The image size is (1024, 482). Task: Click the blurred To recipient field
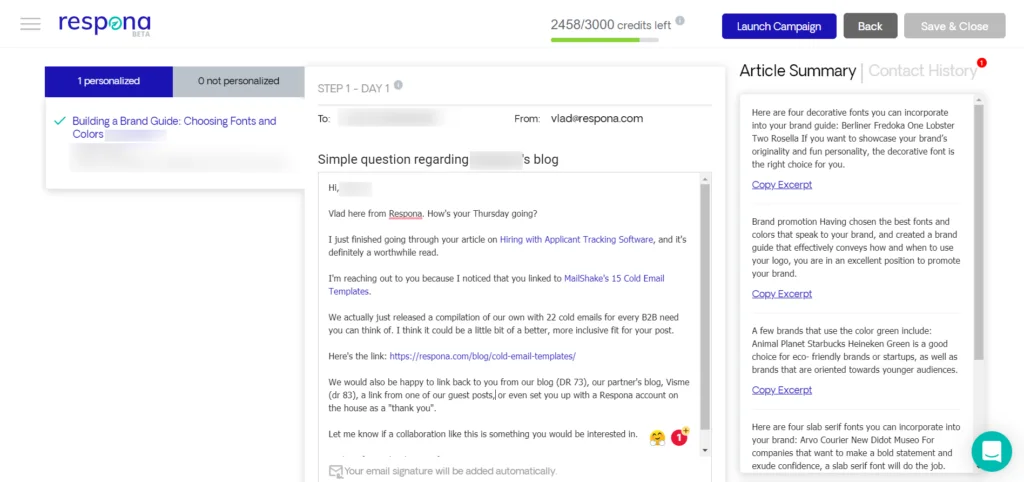[x=389, y=118]
